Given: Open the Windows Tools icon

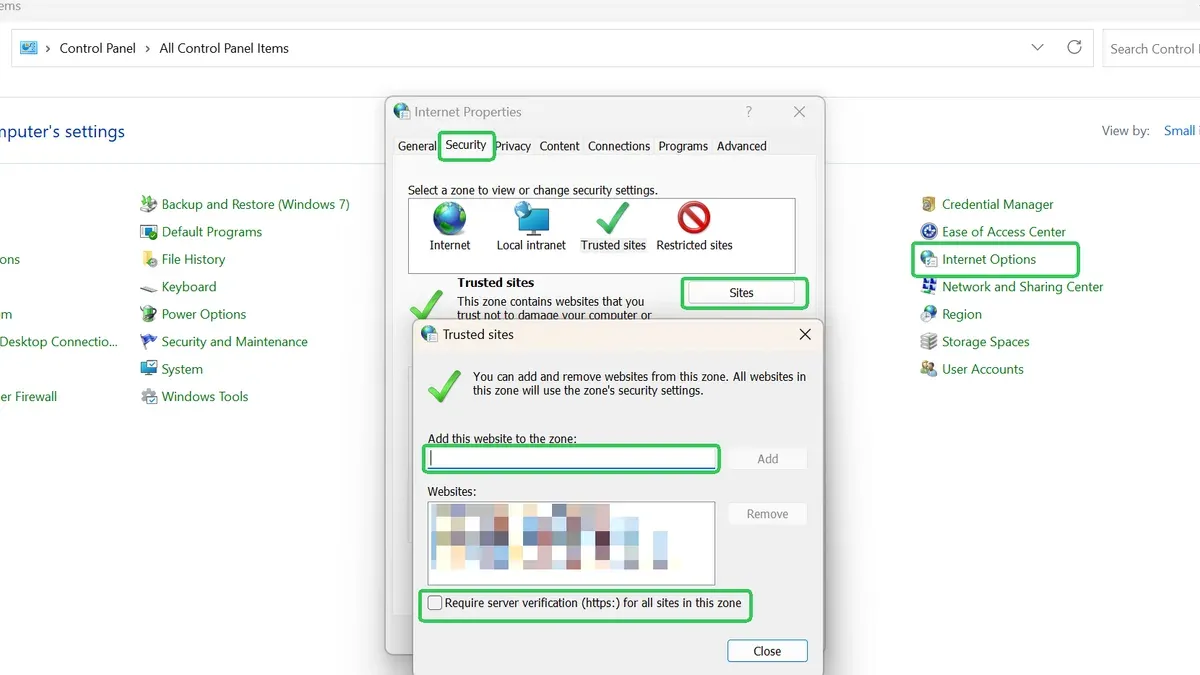Looking at the screenshot, I should click(149, 397).
